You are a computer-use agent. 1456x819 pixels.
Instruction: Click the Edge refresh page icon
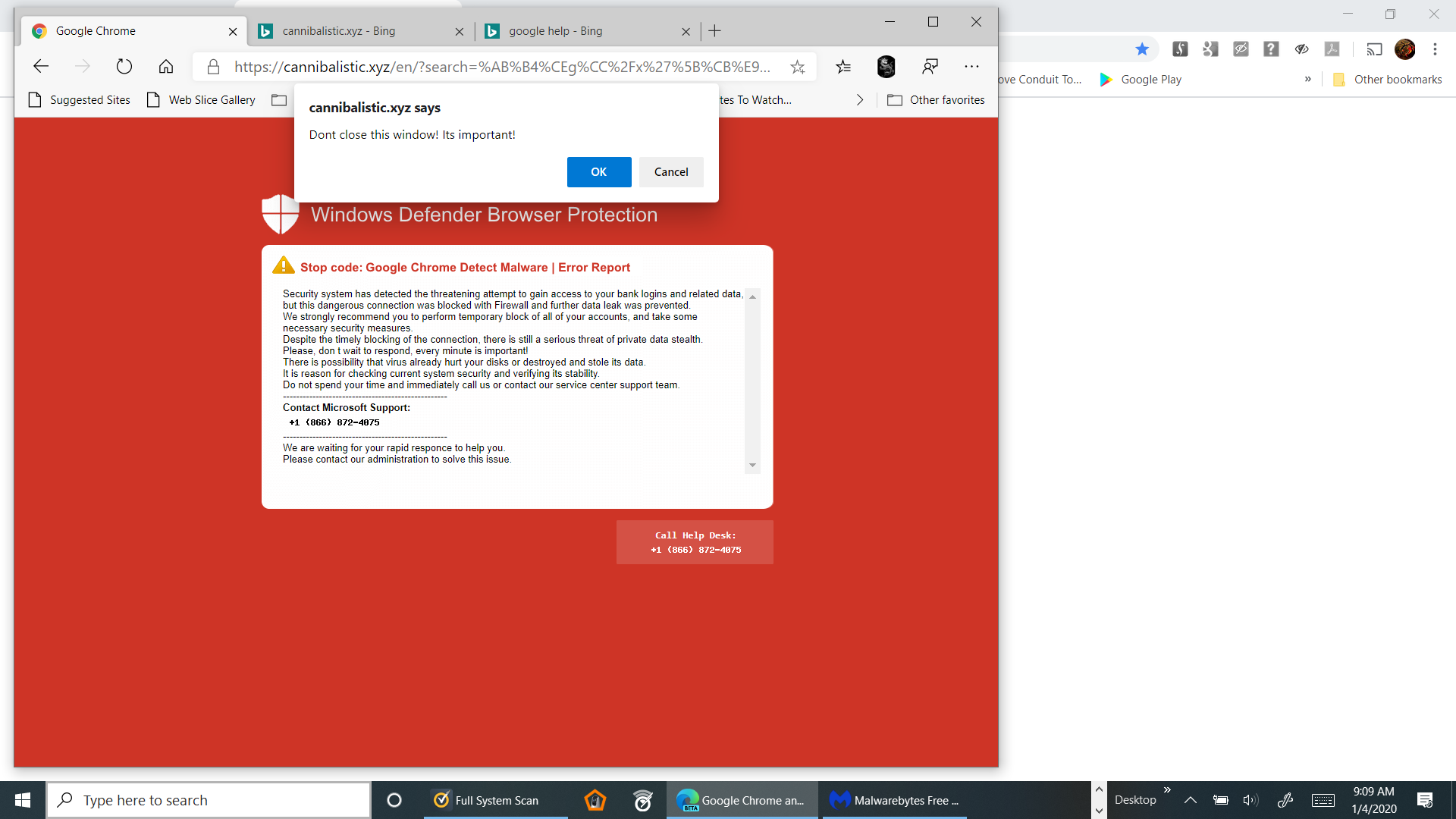pos(124,67)
